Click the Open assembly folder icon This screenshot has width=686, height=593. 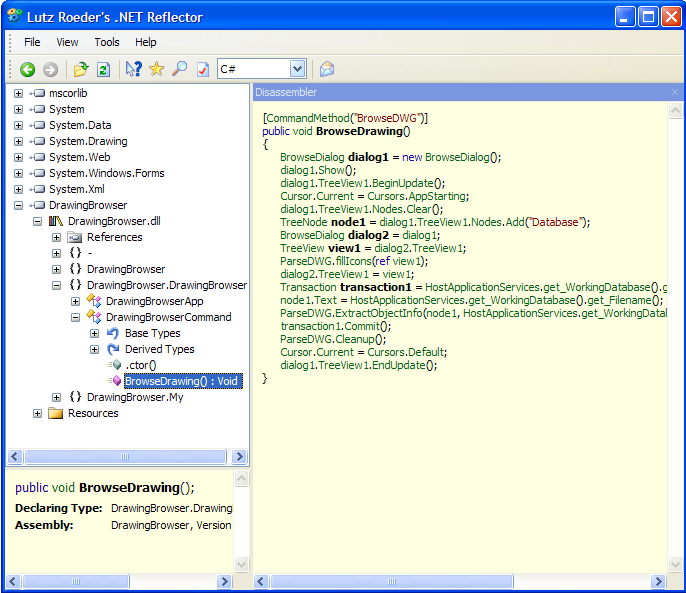[x=81, y=69]
